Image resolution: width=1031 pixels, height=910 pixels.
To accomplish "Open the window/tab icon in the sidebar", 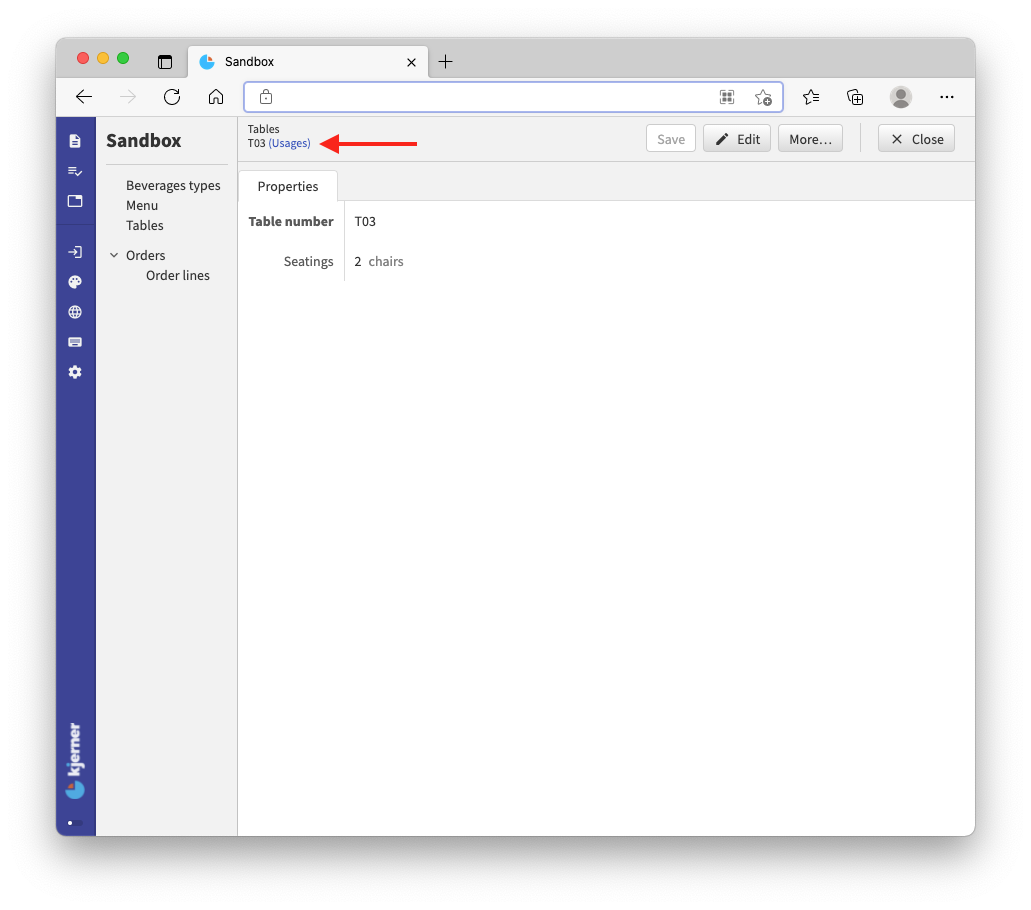I will (75, 201).
